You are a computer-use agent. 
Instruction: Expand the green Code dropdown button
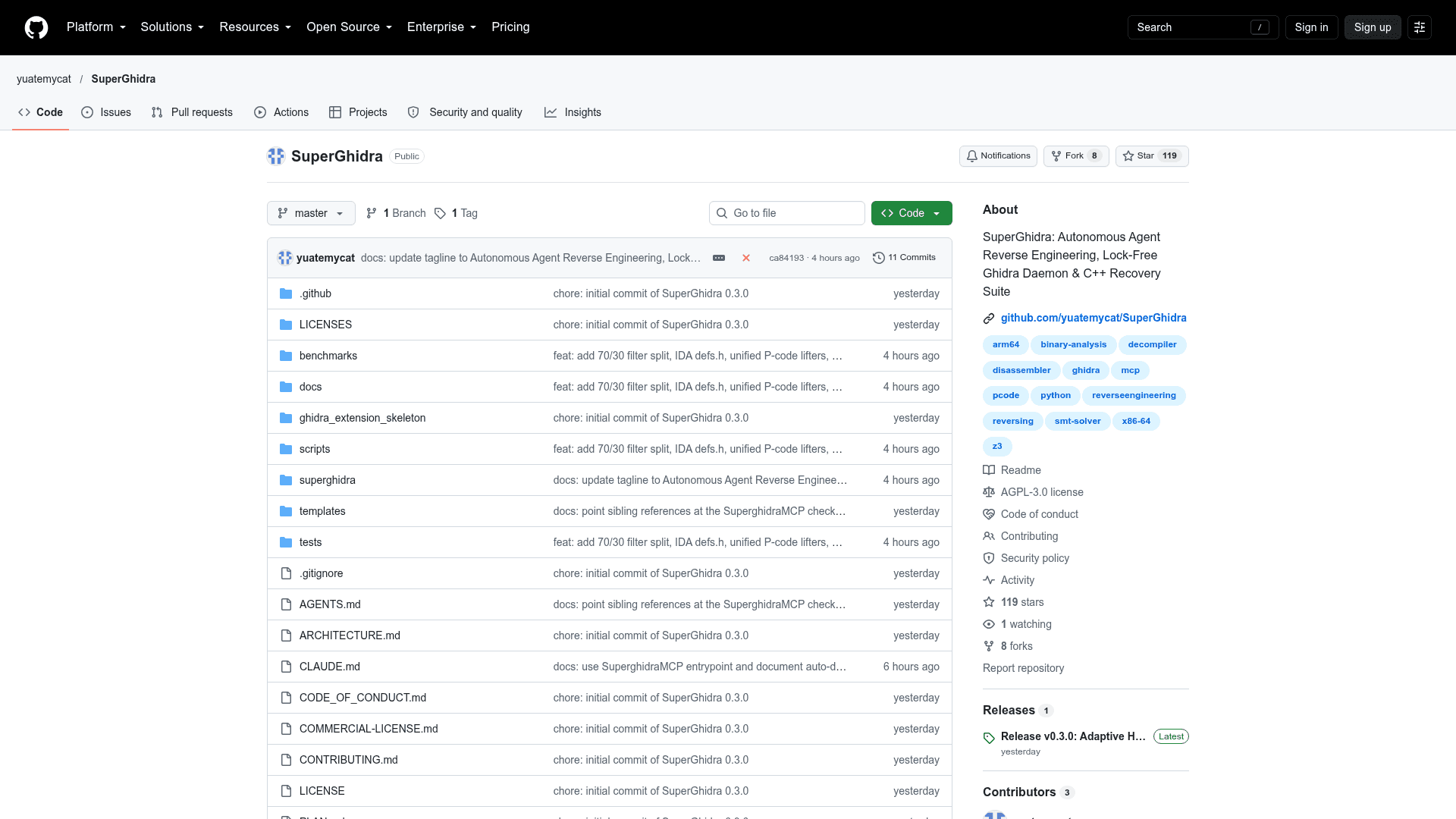click(912, 213)
